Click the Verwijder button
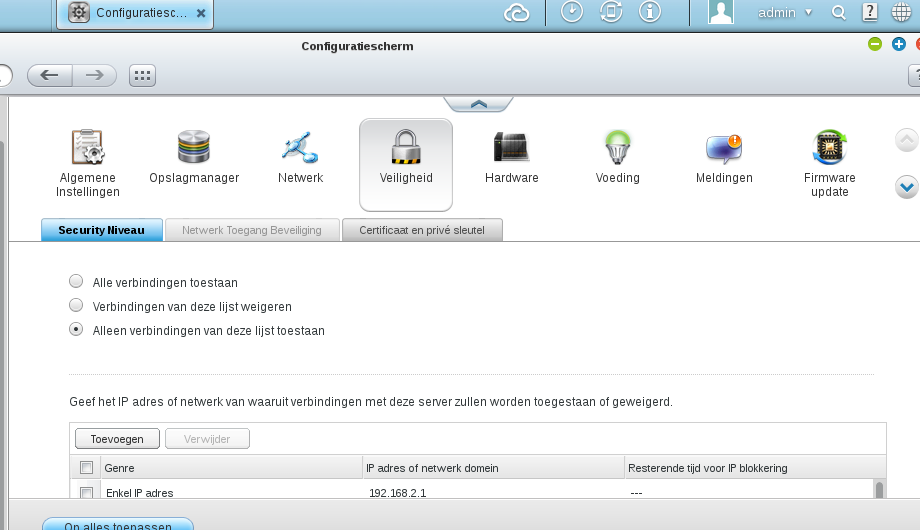 pyautogui.click(x=207, y=439)
